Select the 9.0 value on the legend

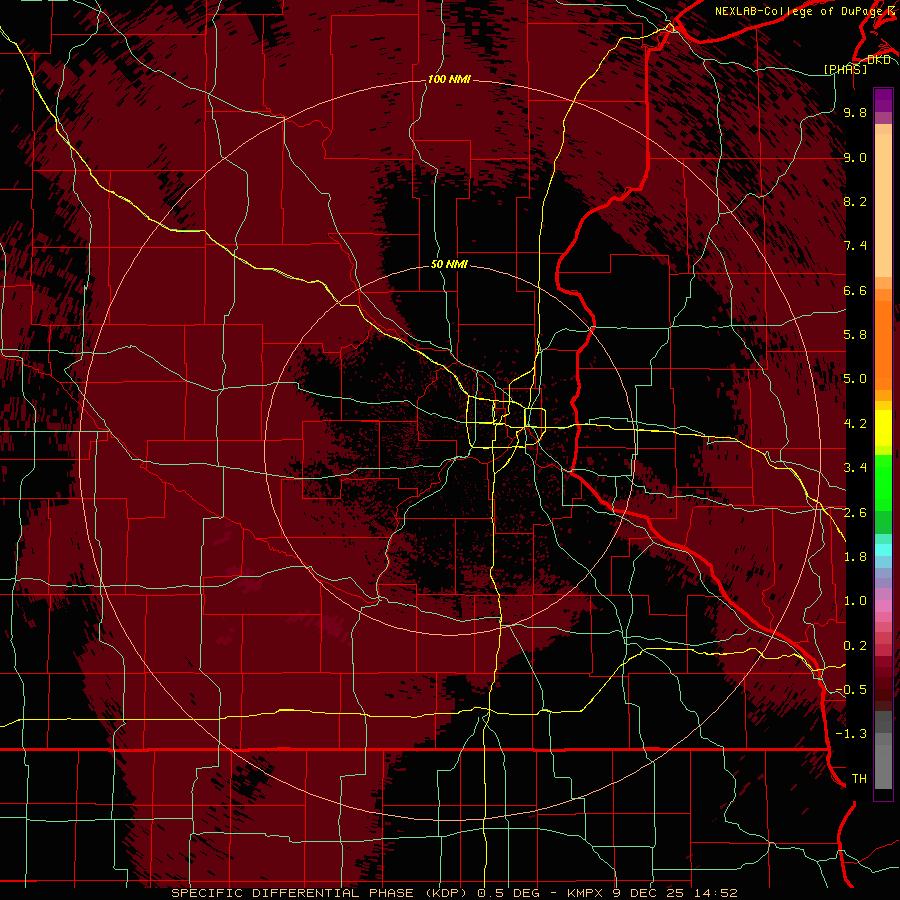coord(855,157)
